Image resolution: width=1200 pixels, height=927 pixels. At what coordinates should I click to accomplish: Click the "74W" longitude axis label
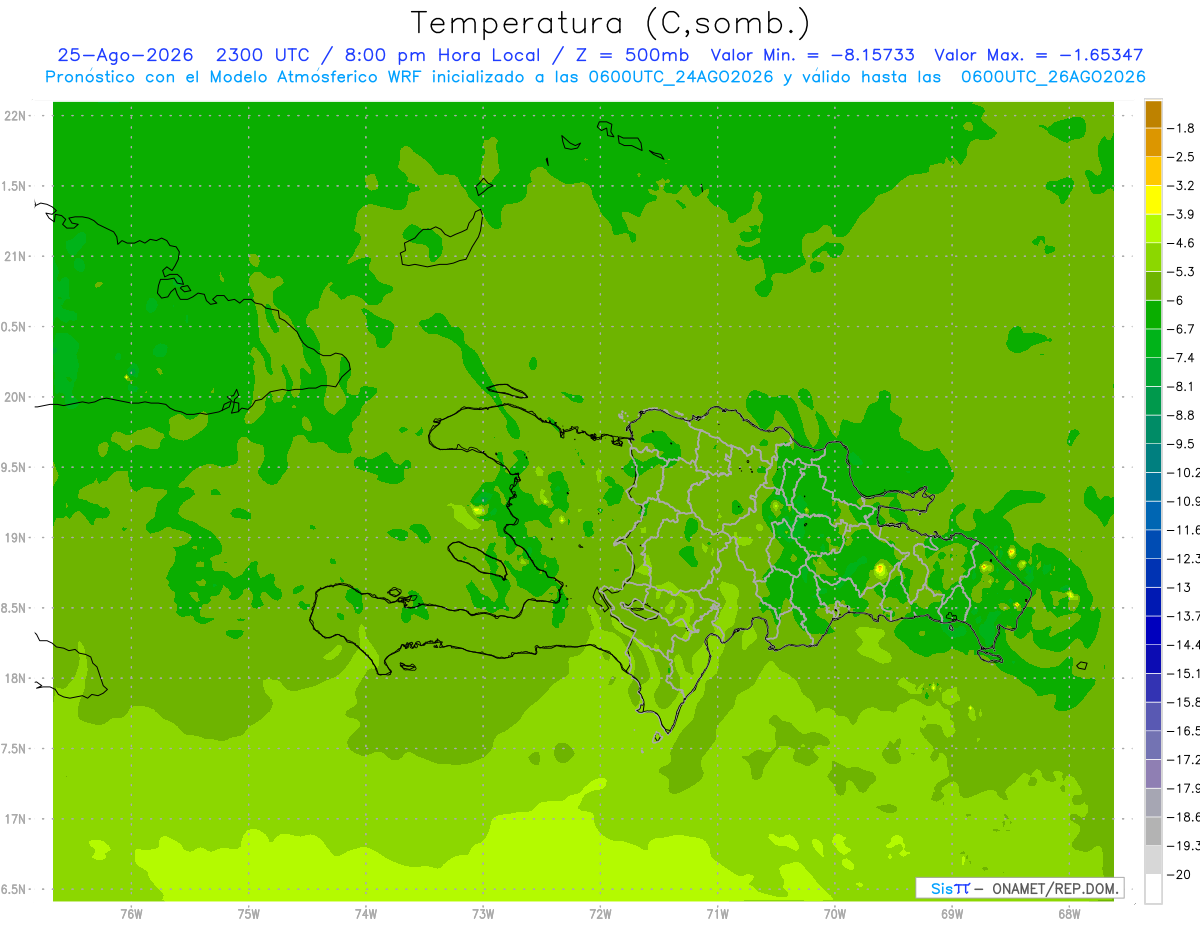(365, 913)
